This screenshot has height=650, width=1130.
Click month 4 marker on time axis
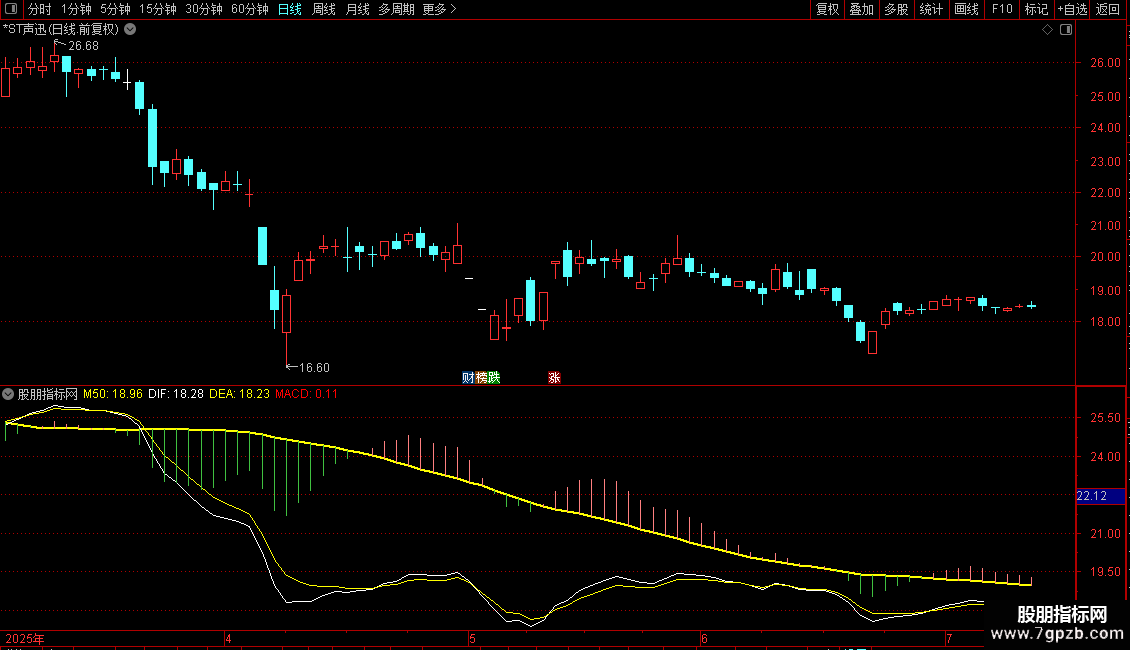click(x=228, y=638)
